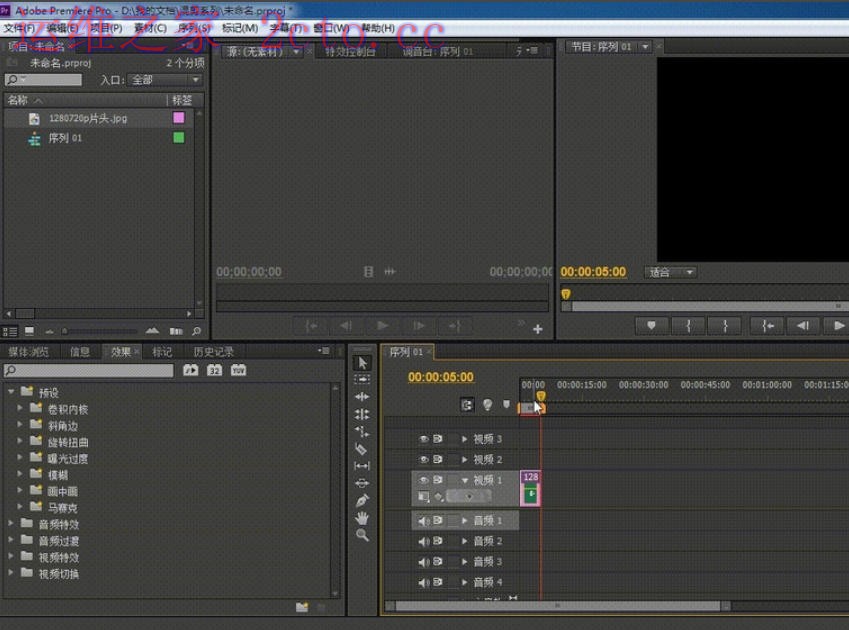Switch to the 媒体浏览 tab
Viewport: 849px width, 630px height.
[x=28, y=352]
